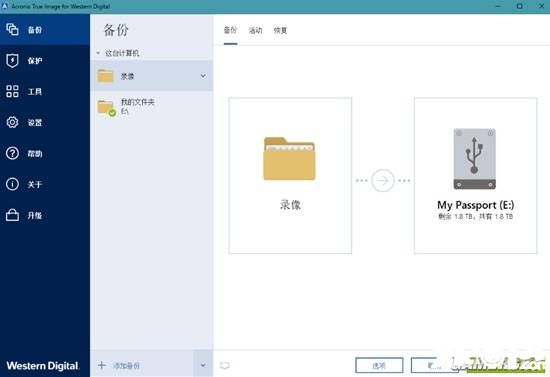Switch to the 活动 tab
550x377 pixels.
[255, 31]
